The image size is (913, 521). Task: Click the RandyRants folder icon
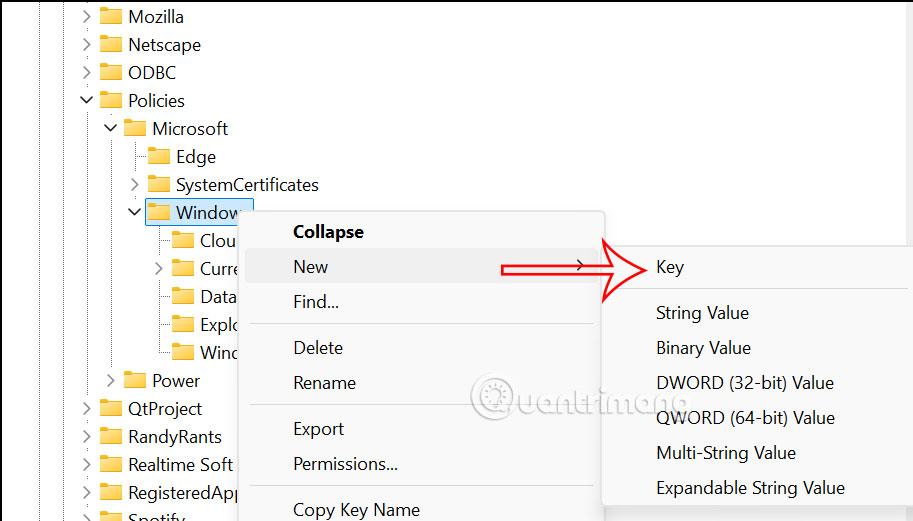111,436
